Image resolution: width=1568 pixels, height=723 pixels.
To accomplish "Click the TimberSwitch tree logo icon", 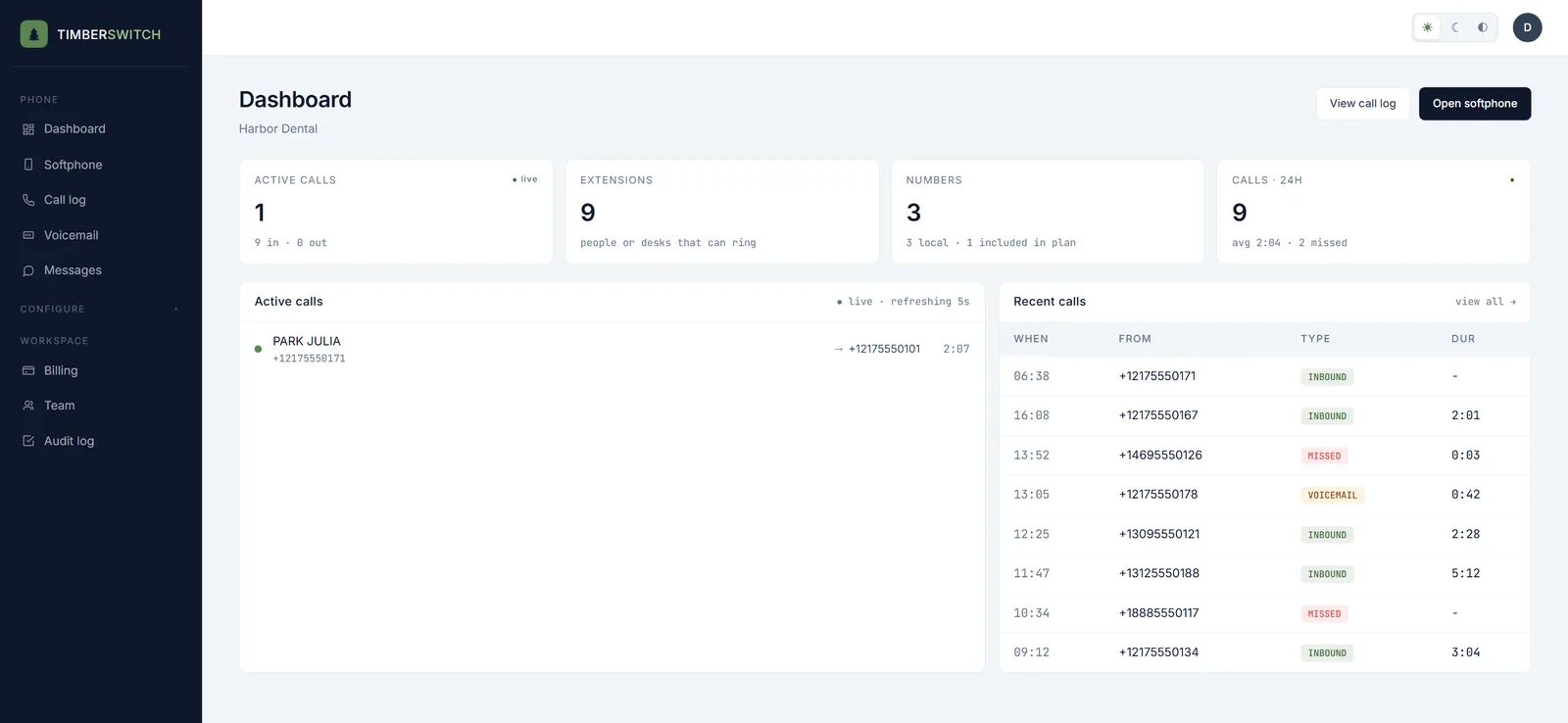I will click(33, 34).
